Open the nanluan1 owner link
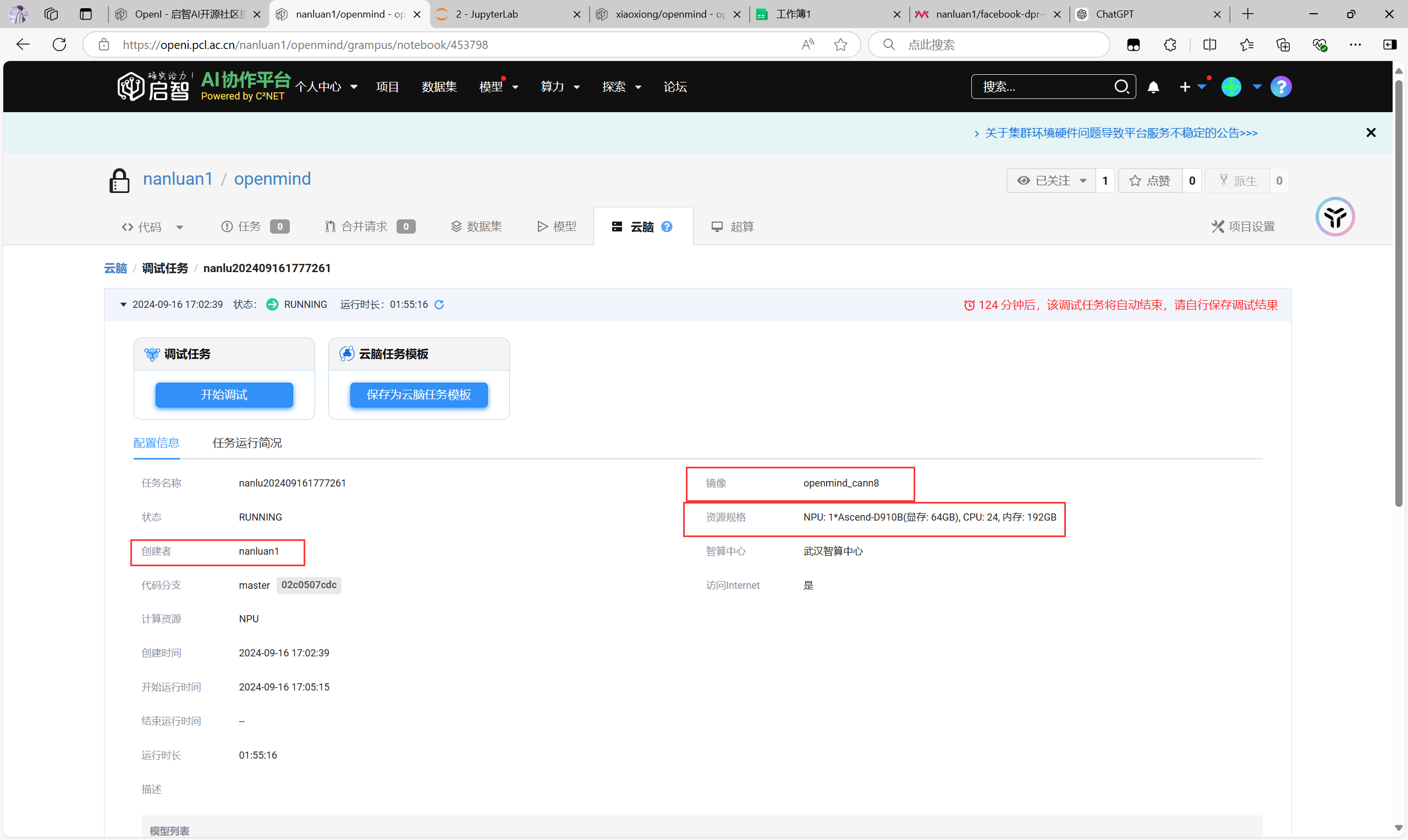The image size is (1408, 840). click(178, 179)
